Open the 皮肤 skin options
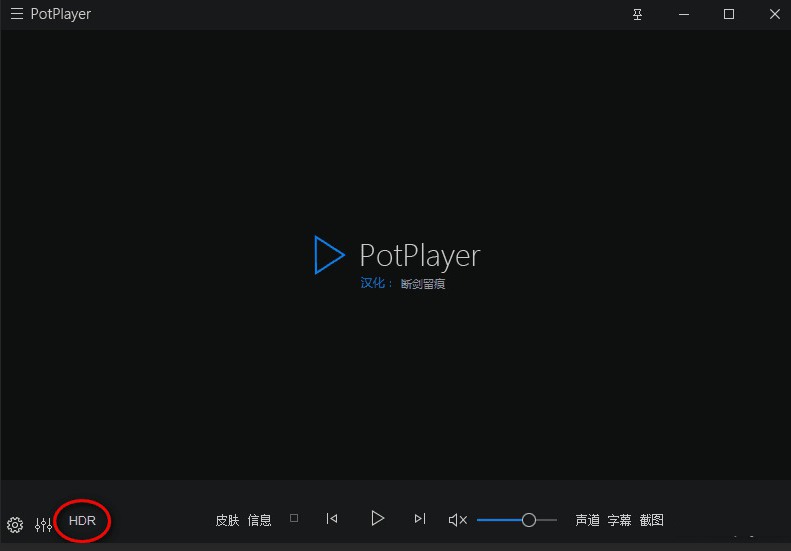 tap(227, 520)
